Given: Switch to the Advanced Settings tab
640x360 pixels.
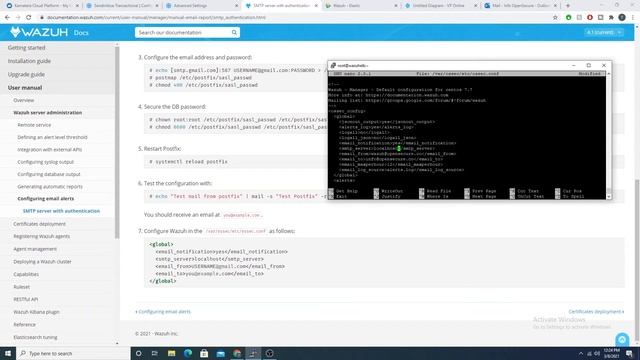Looking at the screenshot, I should (x=200, y=6).
